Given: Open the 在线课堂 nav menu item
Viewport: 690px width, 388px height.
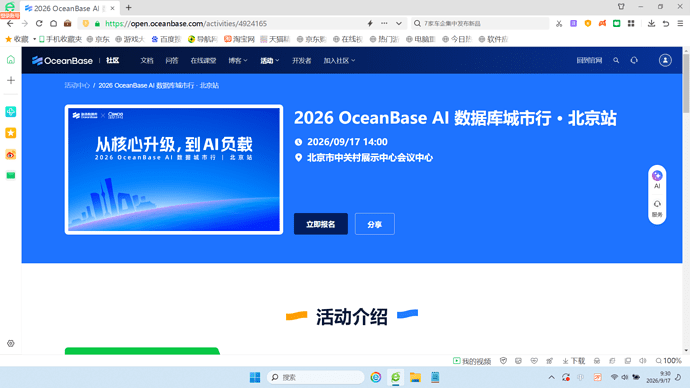Looking at the screenshot, I should pos(203,61).
